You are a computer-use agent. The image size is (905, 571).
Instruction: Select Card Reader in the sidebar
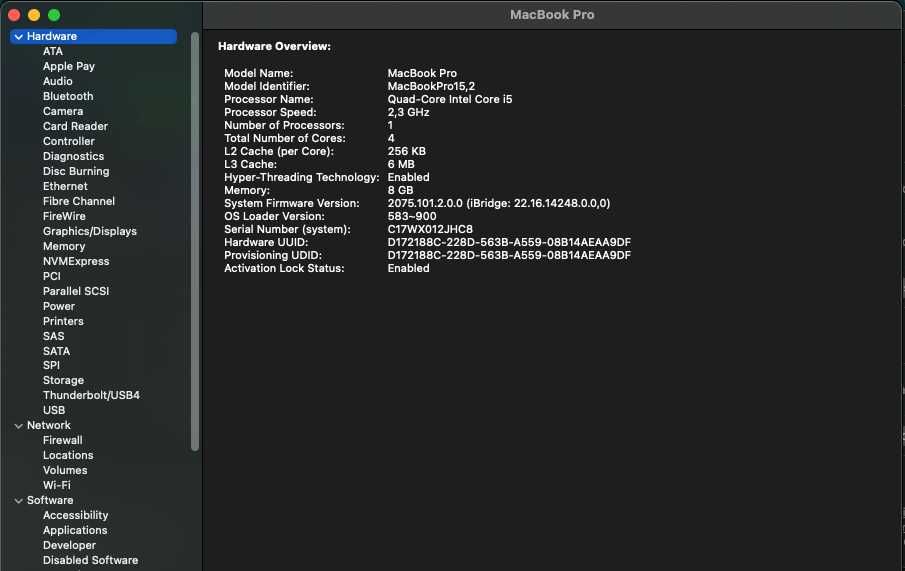tap(75, 126)
